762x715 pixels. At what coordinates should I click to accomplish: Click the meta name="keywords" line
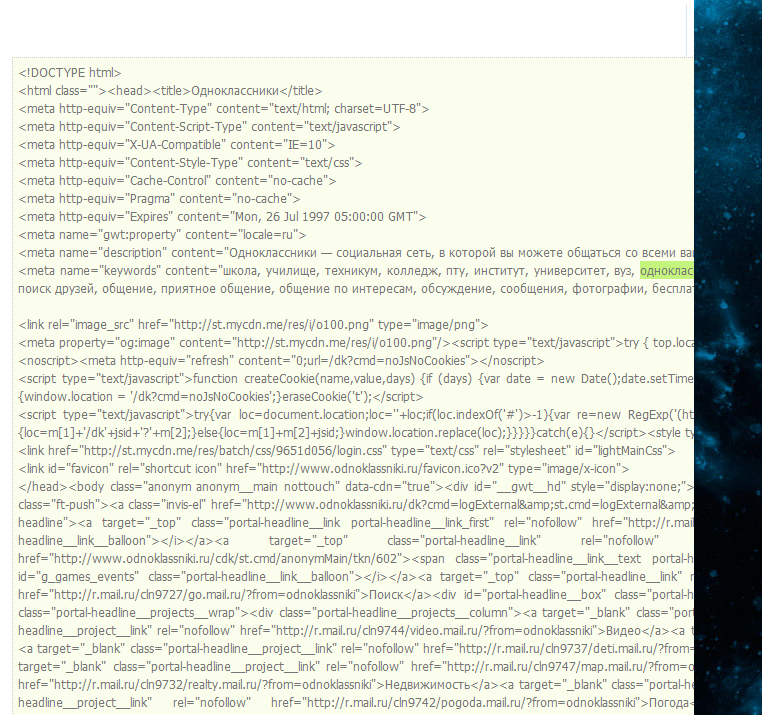(356, 271)
